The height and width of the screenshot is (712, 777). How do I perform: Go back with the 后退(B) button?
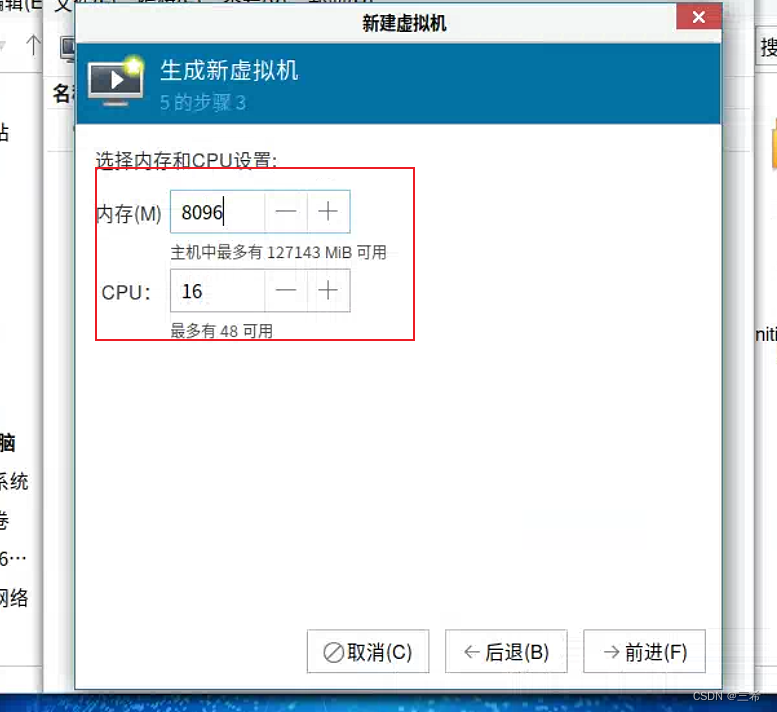506,651
